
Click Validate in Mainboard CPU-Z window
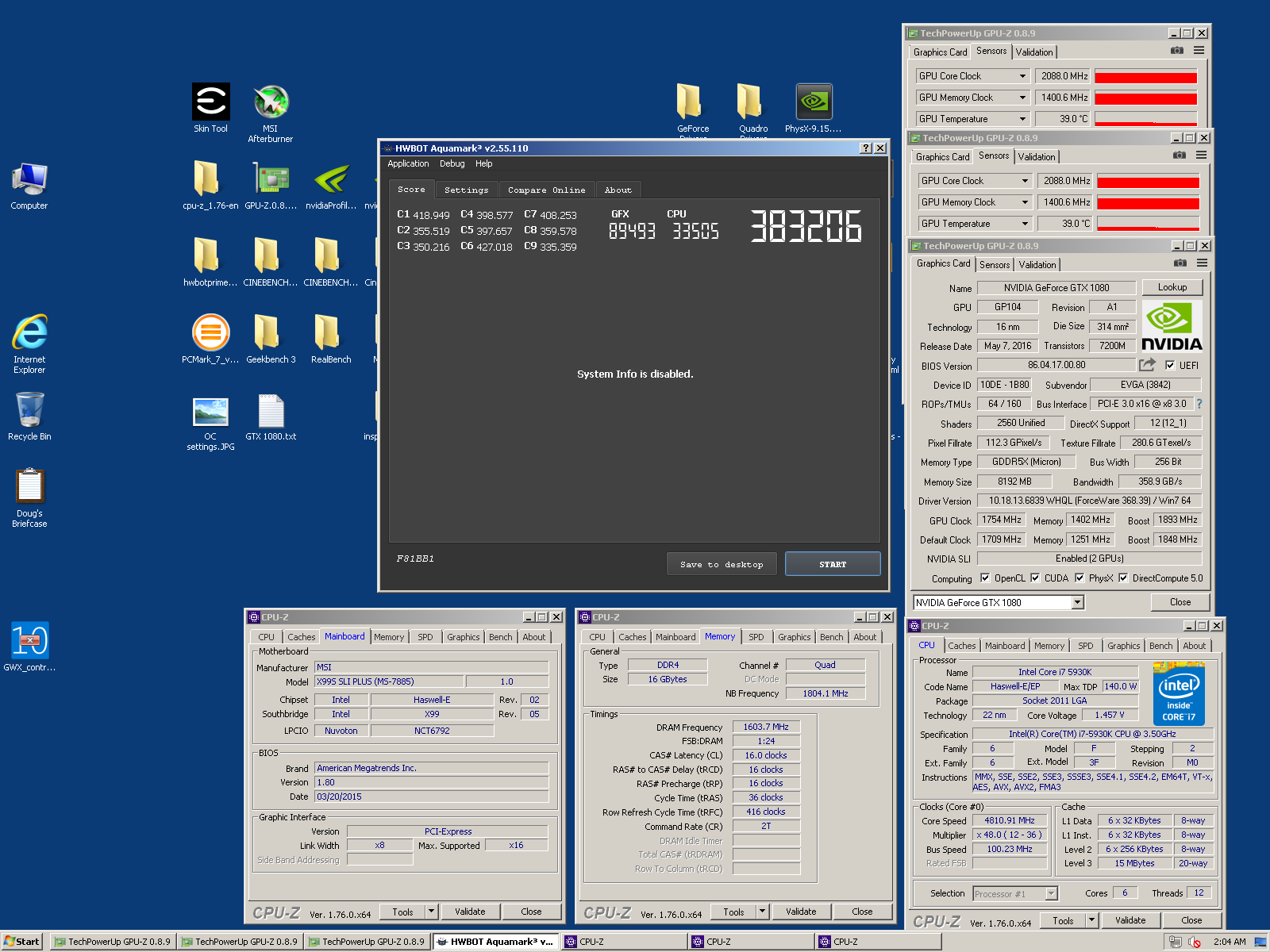470,912
